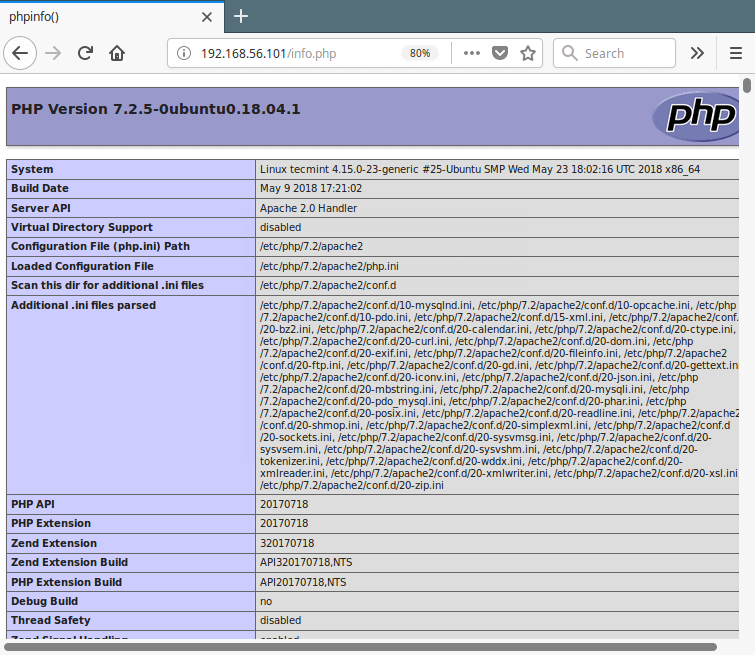755x655 pixels.
Task: Click the Apache 2.0 Handler value
Action: click(309, 208)
